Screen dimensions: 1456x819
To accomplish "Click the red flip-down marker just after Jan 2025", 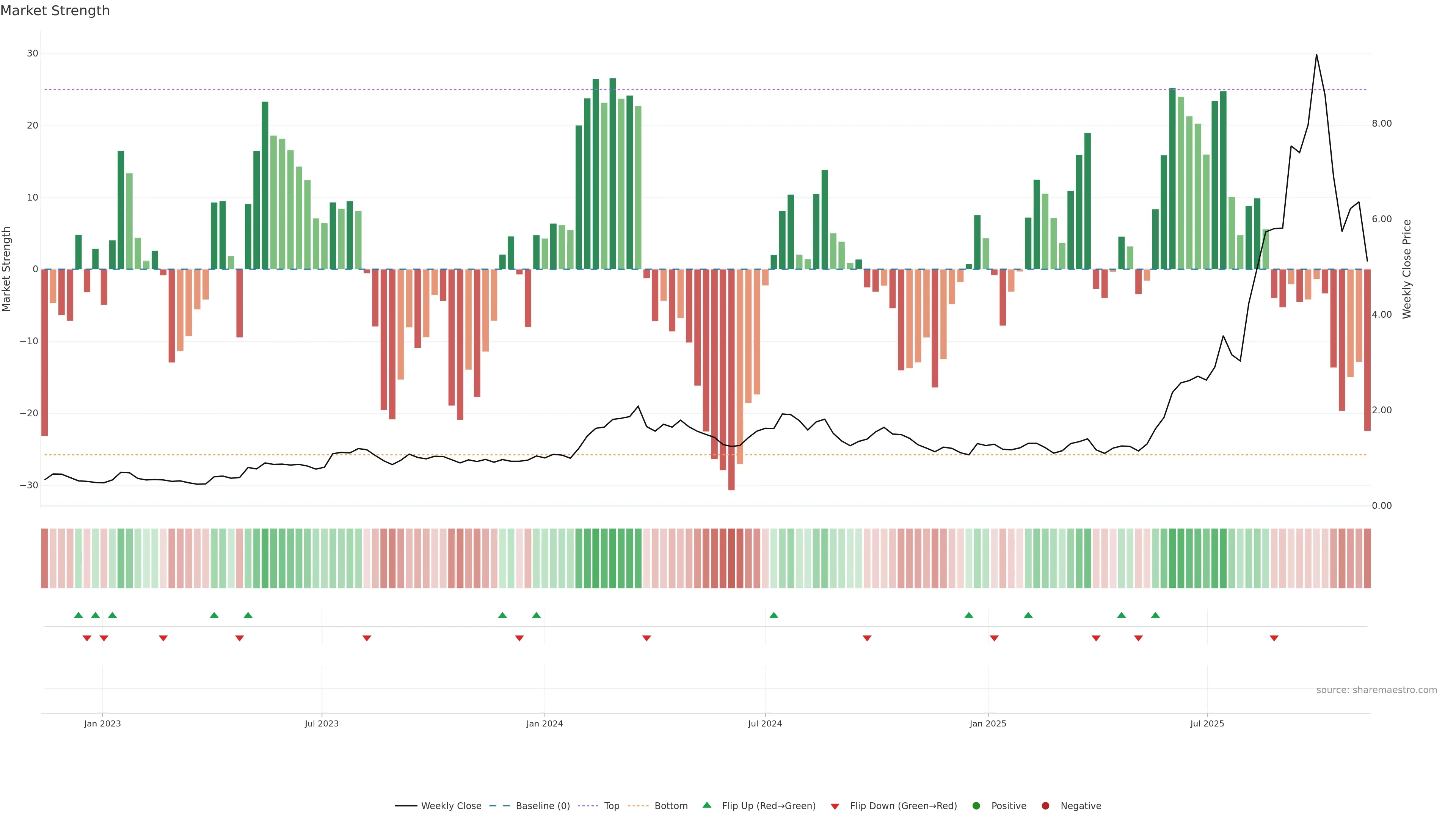I will pos(994,638).
